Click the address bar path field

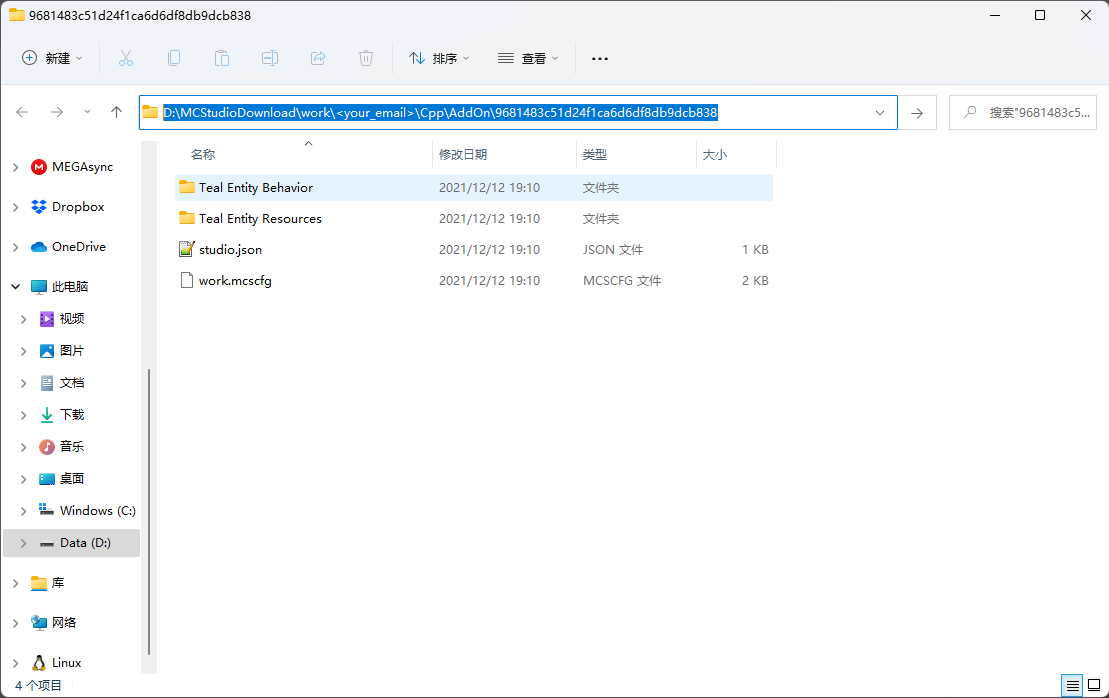[x=518, y=112]
